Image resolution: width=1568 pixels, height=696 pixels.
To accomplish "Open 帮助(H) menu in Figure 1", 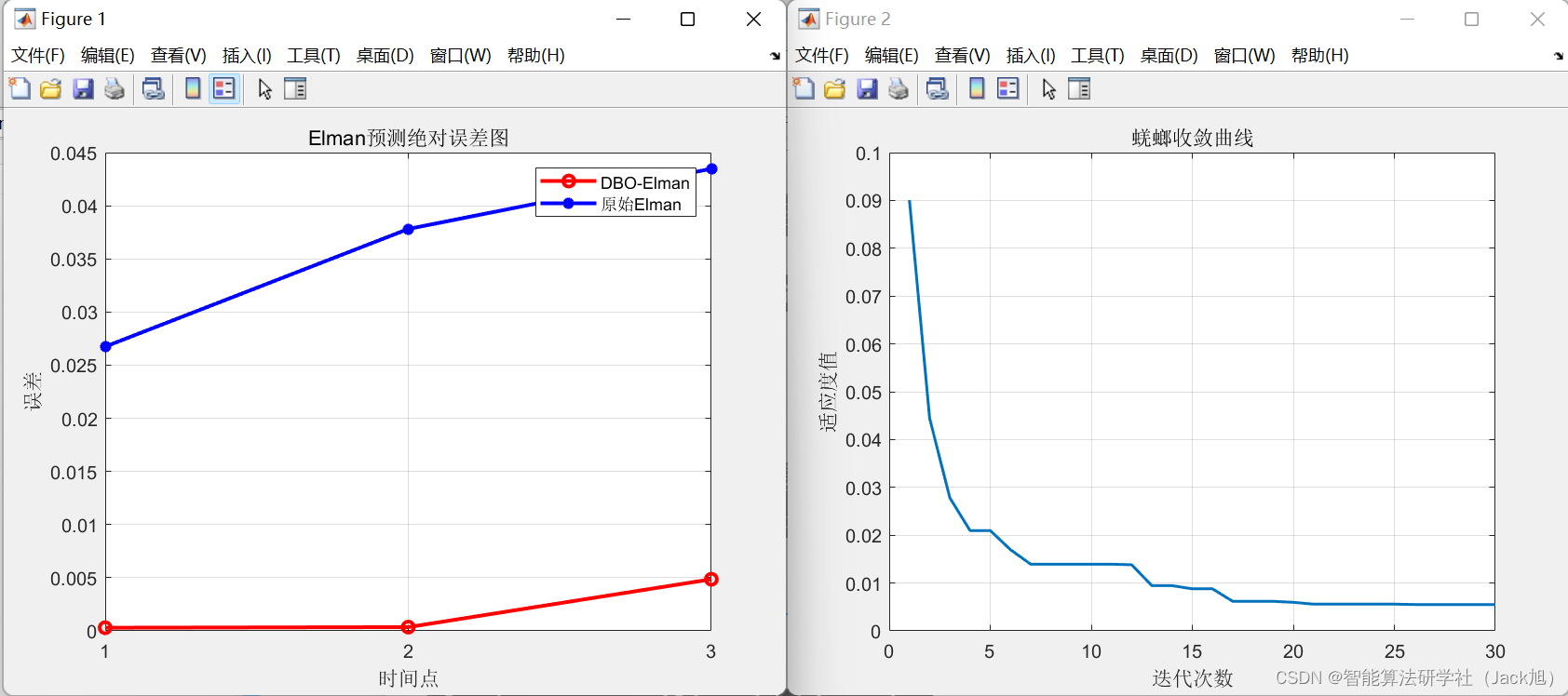I will pyautogui.click(x=536, y=56).
